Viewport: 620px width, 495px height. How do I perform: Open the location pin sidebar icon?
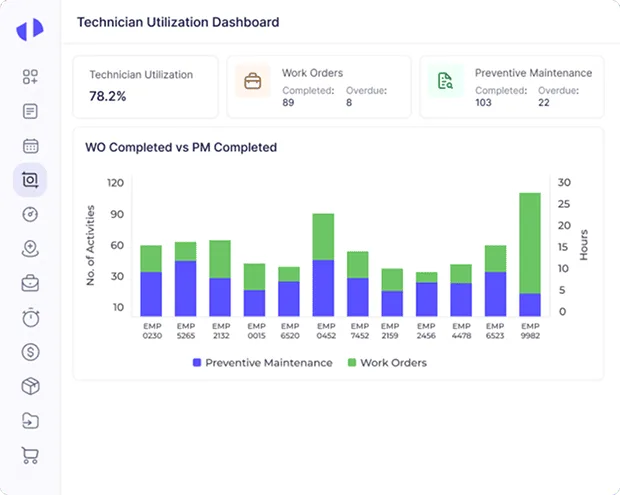[30, 249]
